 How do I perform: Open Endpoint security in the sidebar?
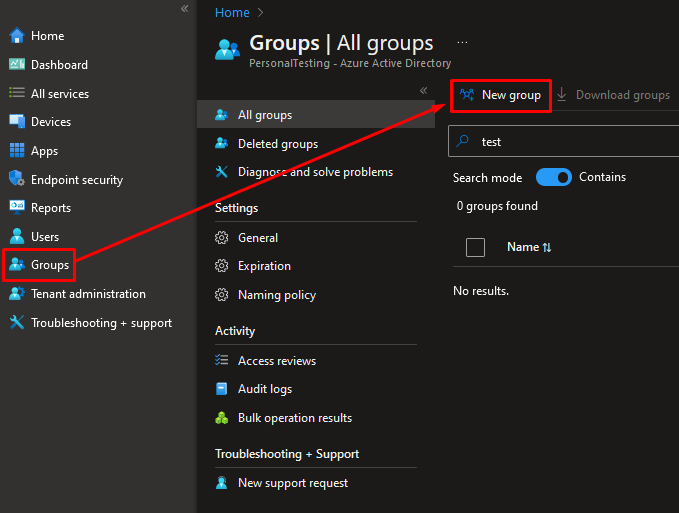coord(77,180)
